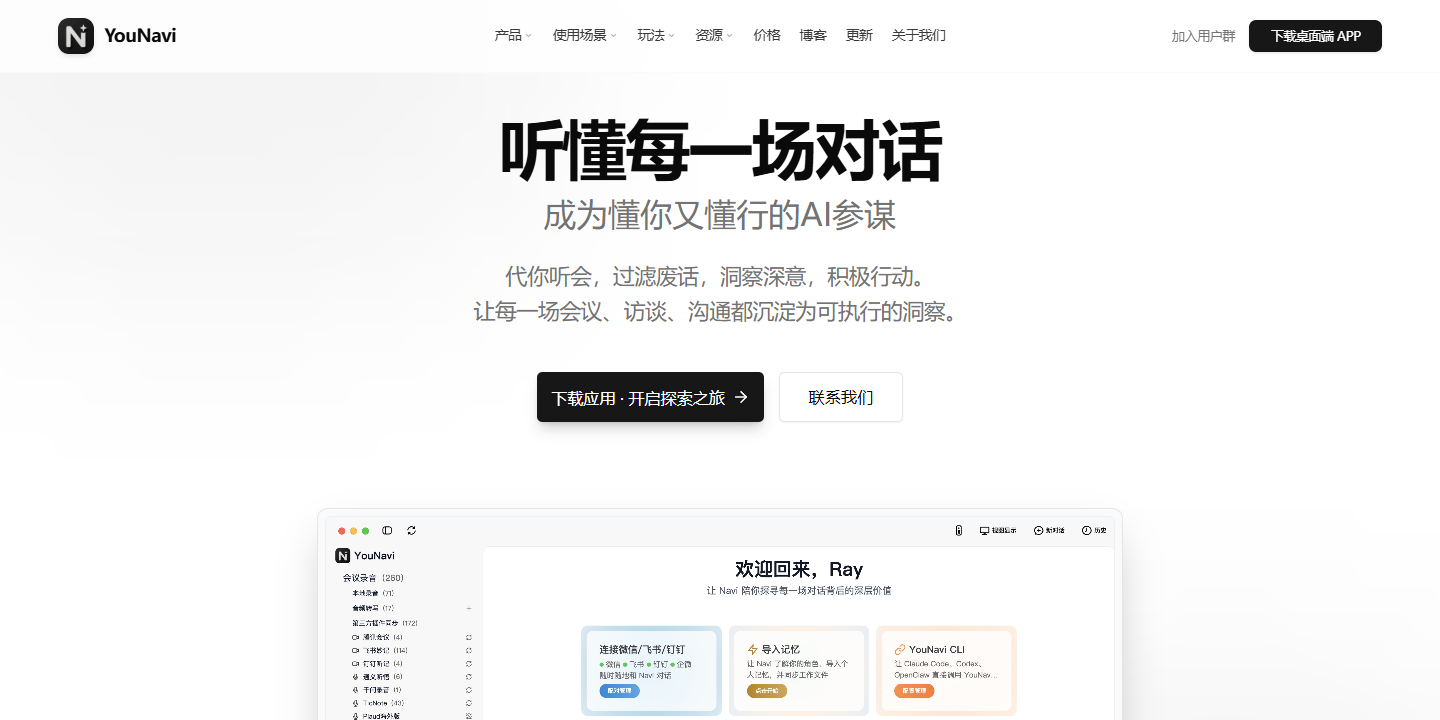Click blue button on 连接微信/飞书/钉钉 card
The height and width of the screenshot is (720, 1440).
tap(620, 690)
